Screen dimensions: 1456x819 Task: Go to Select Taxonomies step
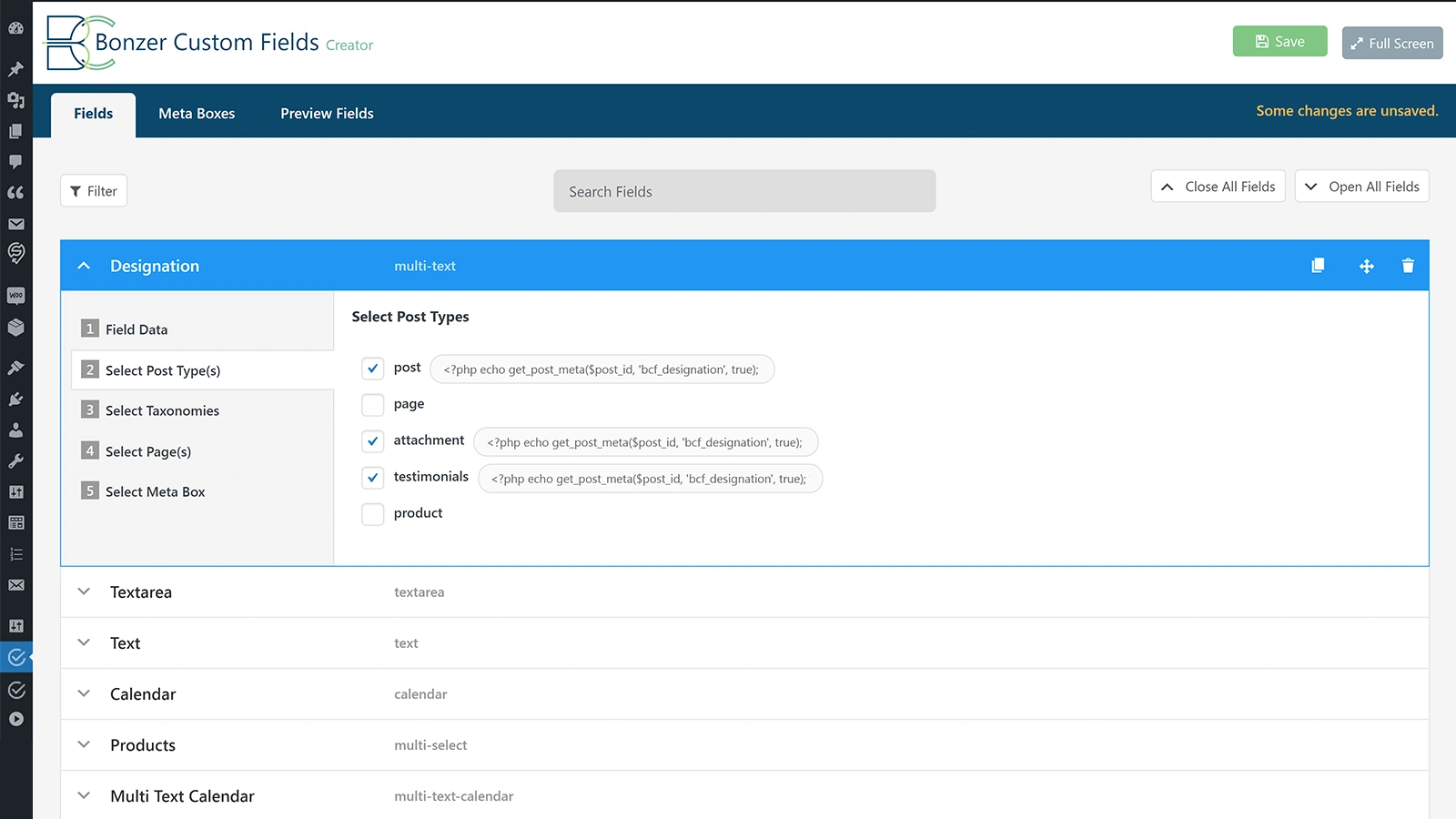(162, 410)
